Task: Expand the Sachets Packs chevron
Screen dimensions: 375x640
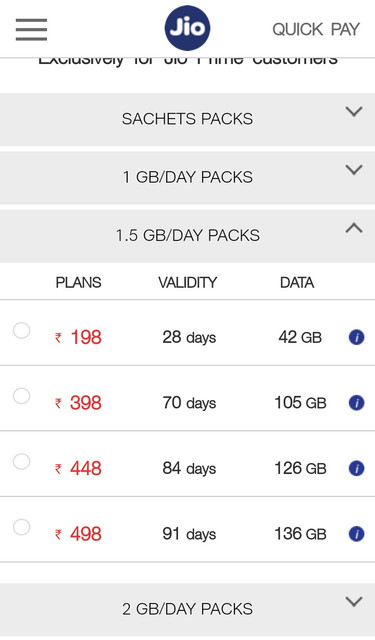Action: [x=354, y=111]
